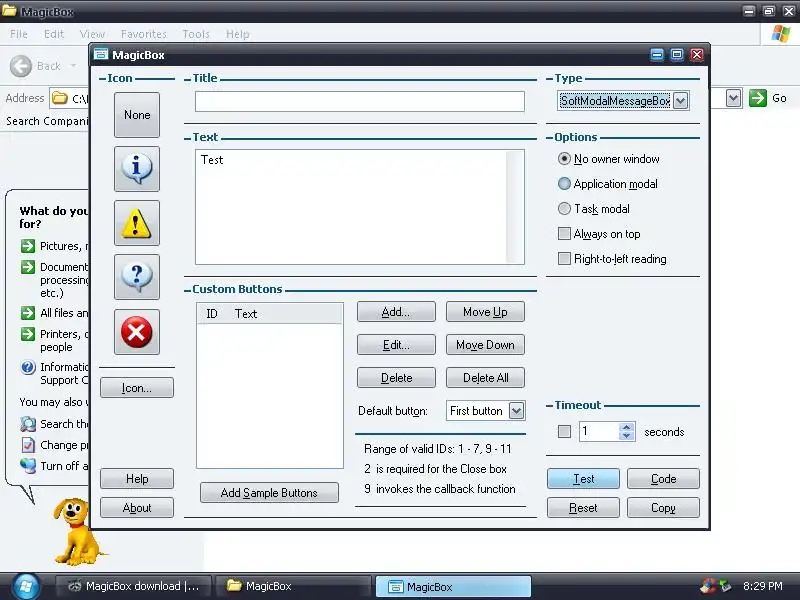Screen dimensions: 800x600
Task: Open Back button history dropdown arrow
Action: 73,66
